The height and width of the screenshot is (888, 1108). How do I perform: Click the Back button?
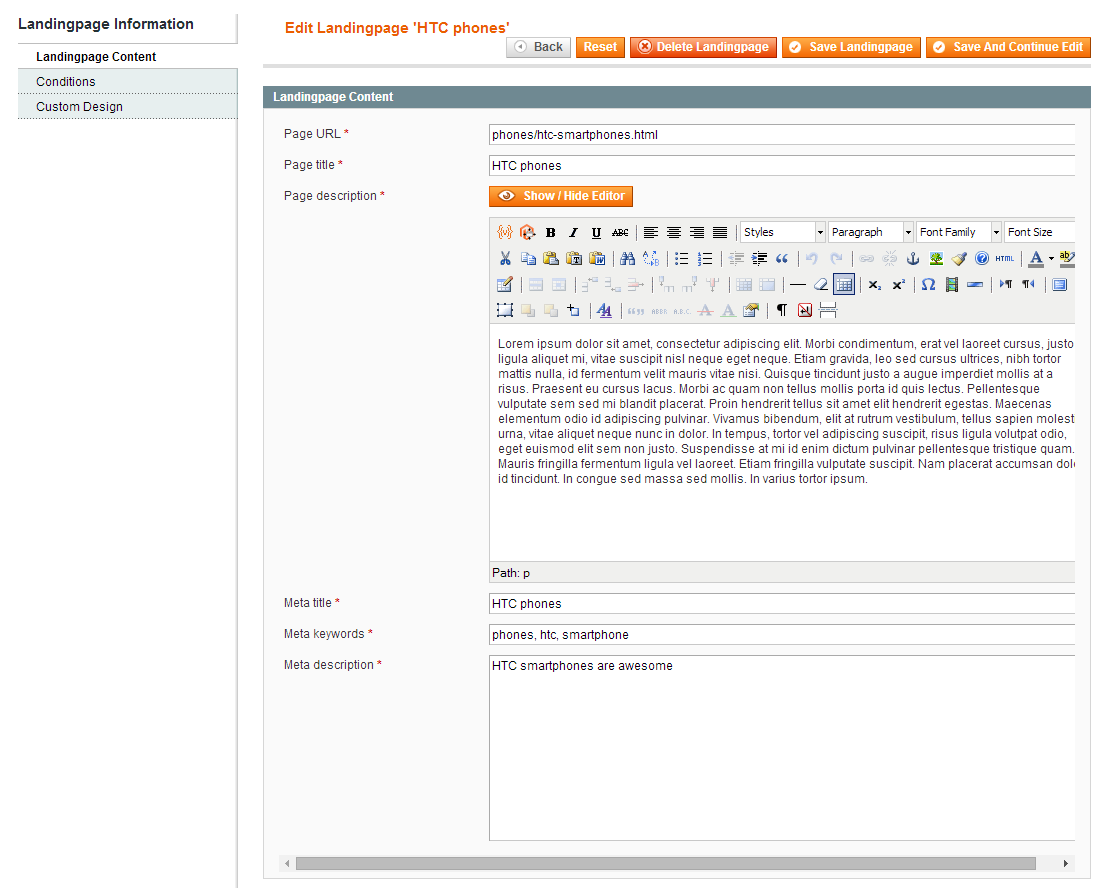tap(538, 47)
